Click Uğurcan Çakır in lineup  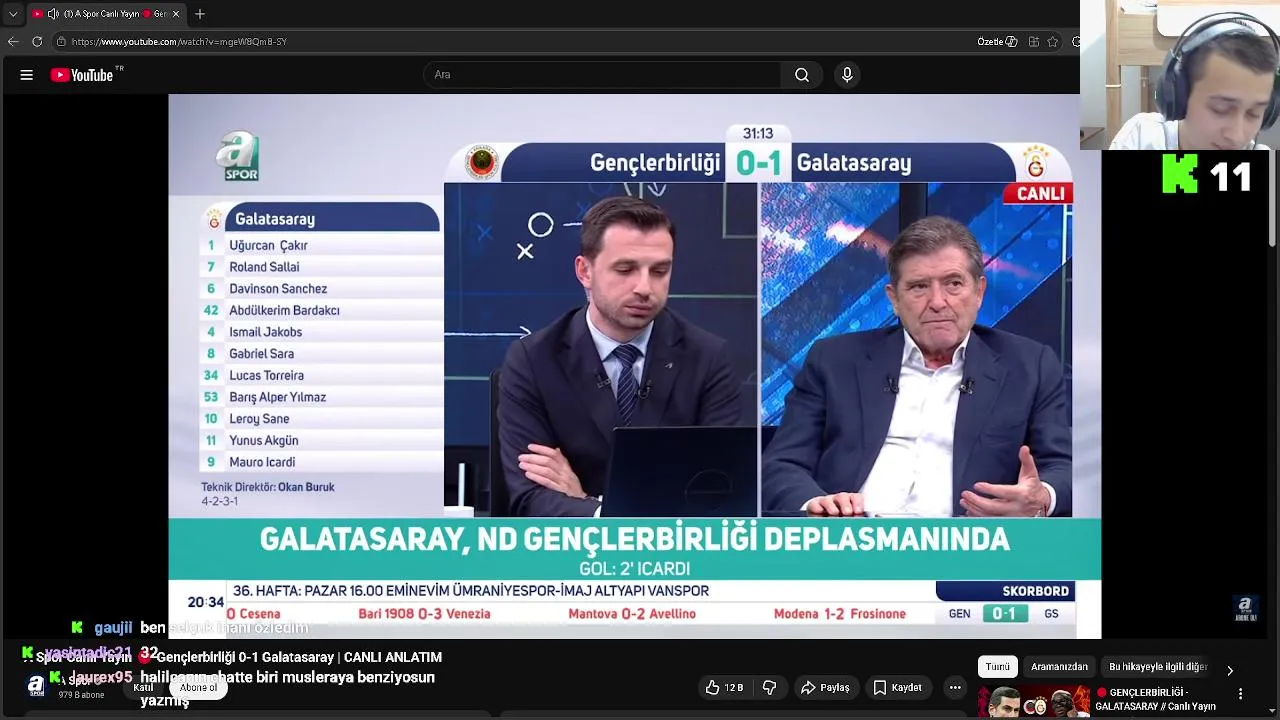pyautogui.click(x=268, y=245)
